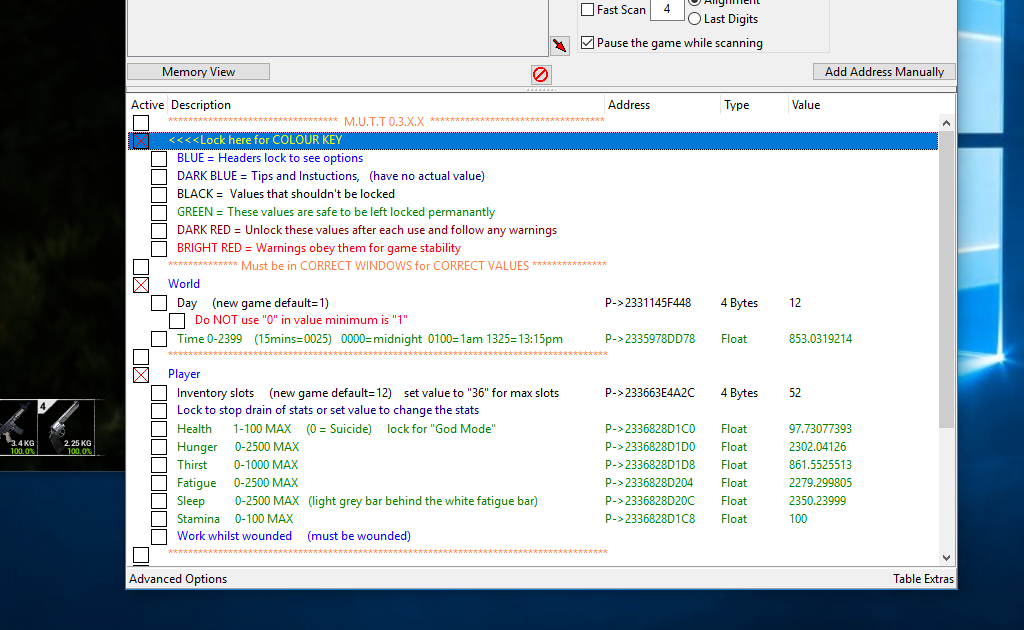Expand Work whilst wounded options via checkbox
Screen dimensions: 1024x630
coord(159,537)
